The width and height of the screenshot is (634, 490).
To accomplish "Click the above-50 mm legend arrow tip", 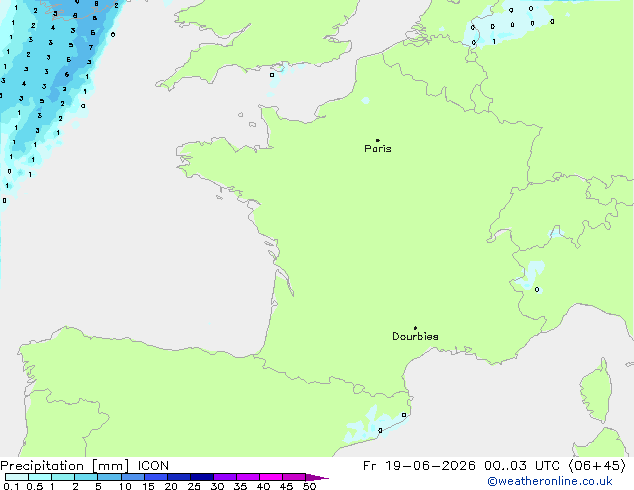I will [317, 477].
